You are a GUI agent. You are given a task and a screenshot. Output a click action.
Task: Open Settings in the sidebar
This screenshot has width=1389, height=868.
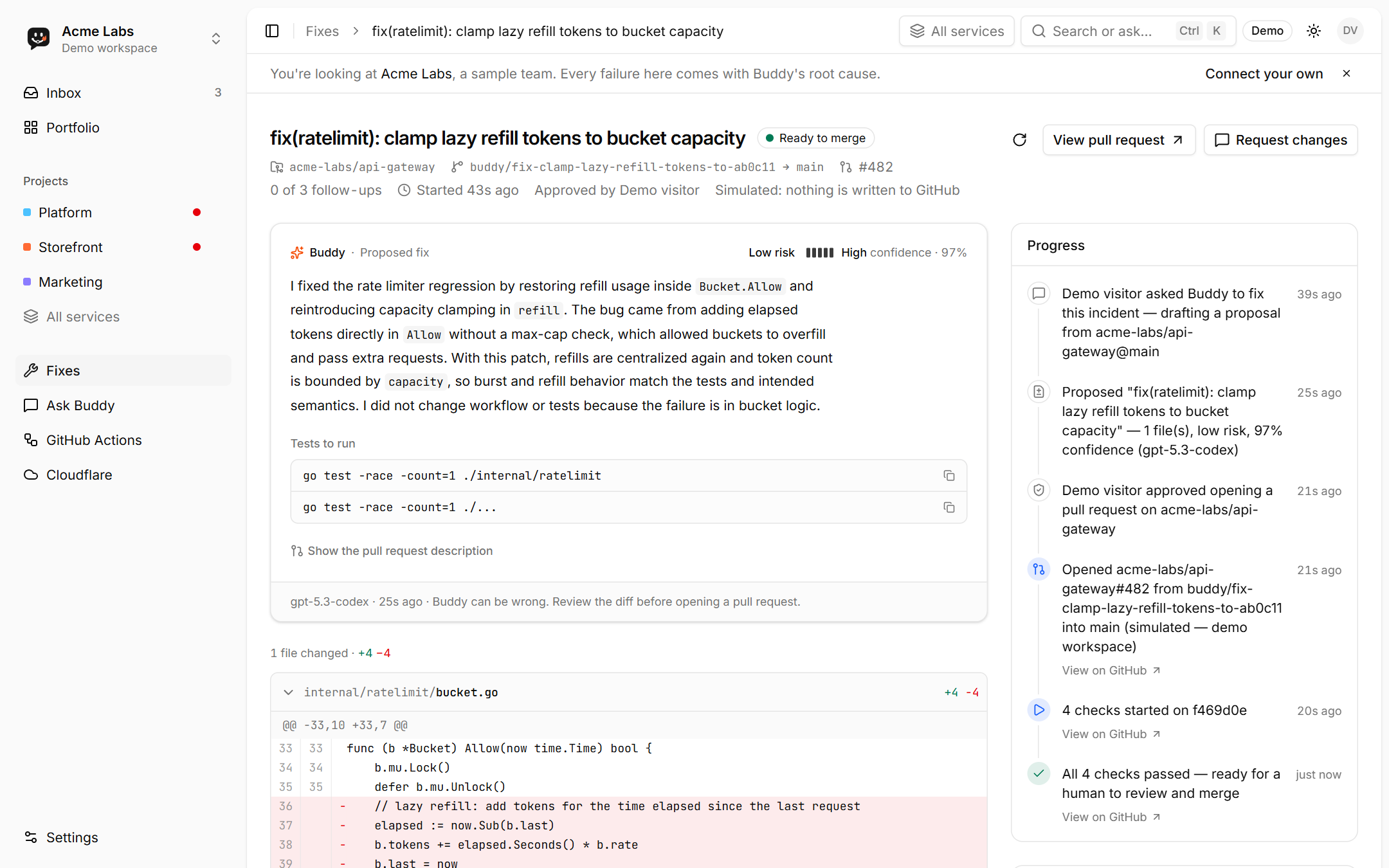[123, 837]
